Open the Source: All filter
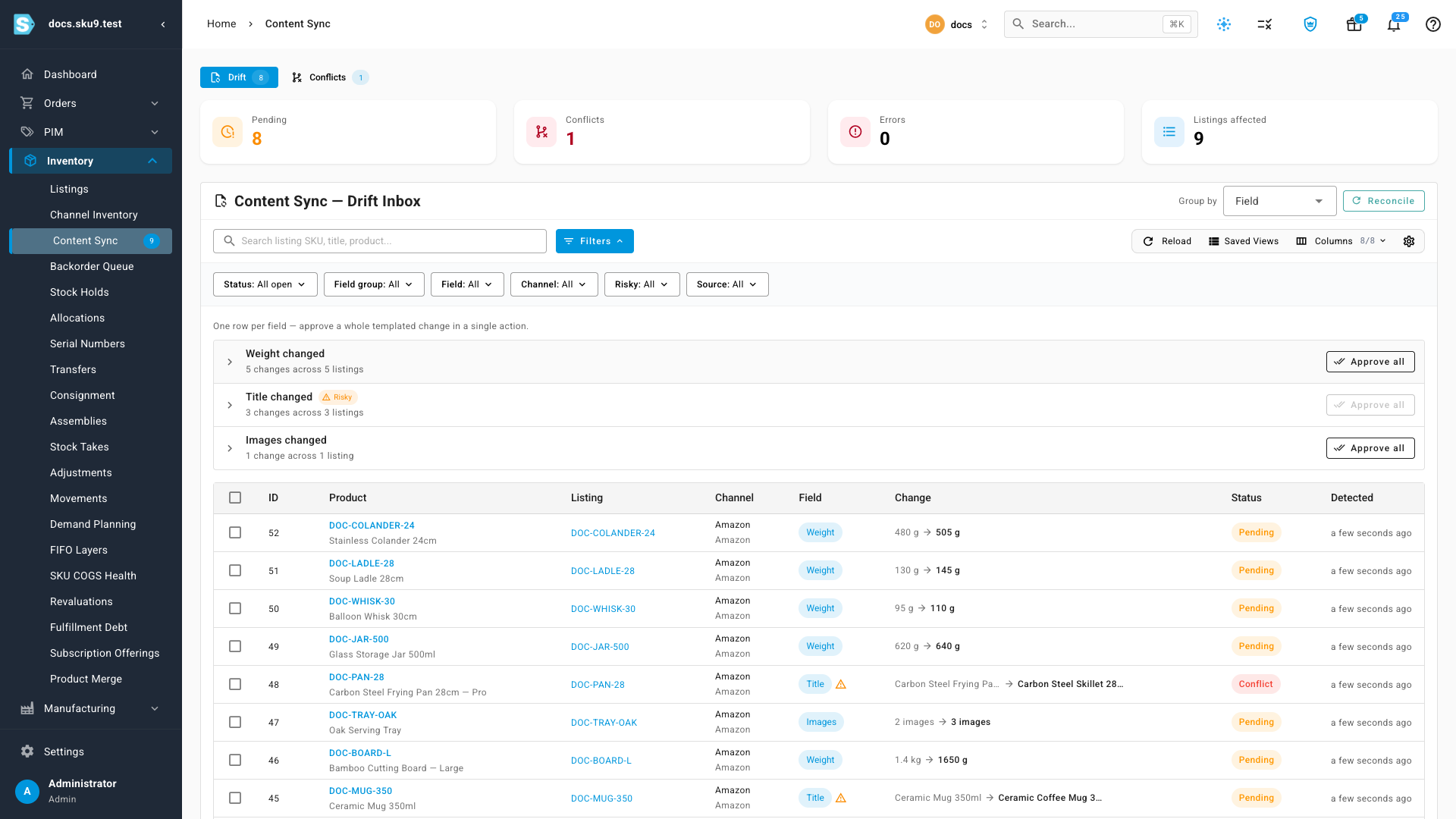The height and width of the screenshot is (819, 1456). point(726,284)
